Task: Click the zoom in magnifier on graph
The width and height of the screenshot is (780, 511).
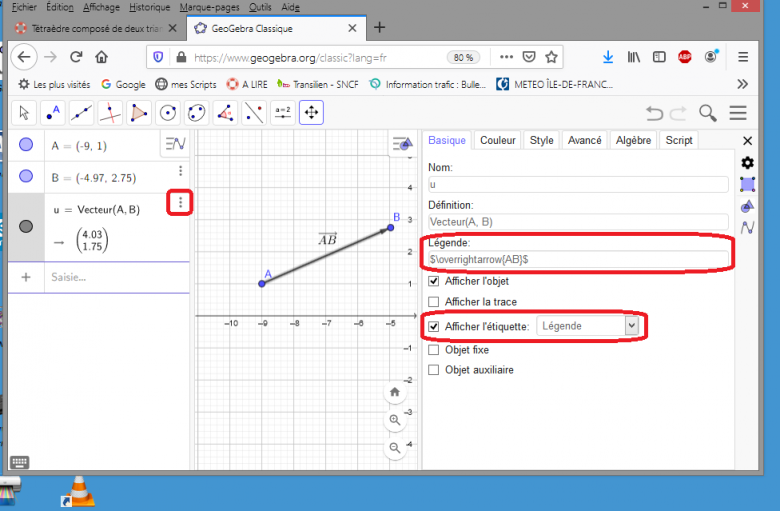Action: coord(396,420)
